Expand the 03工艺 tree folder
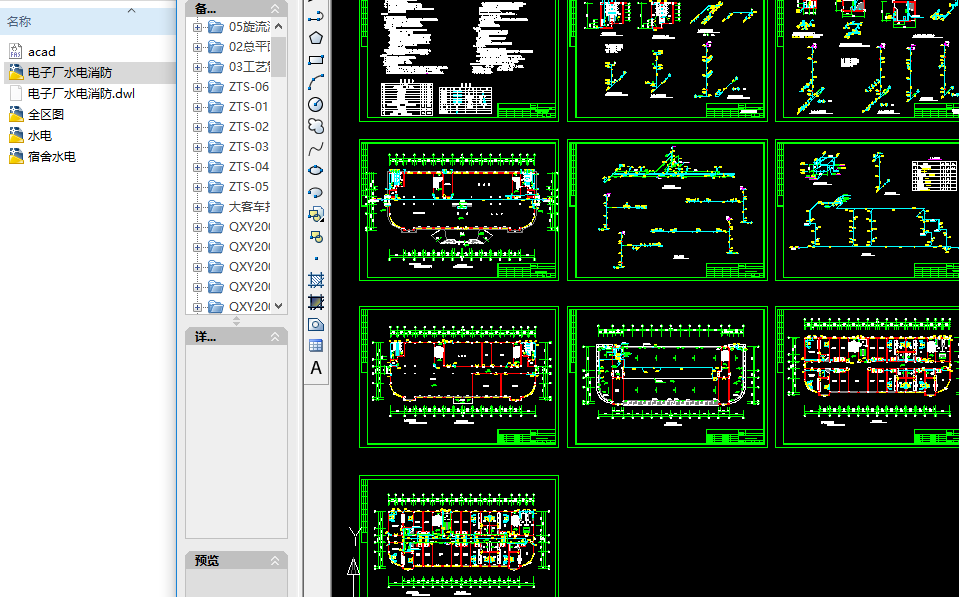The width and height of the screenshot is (959, 597). click(x=197, y=67)
